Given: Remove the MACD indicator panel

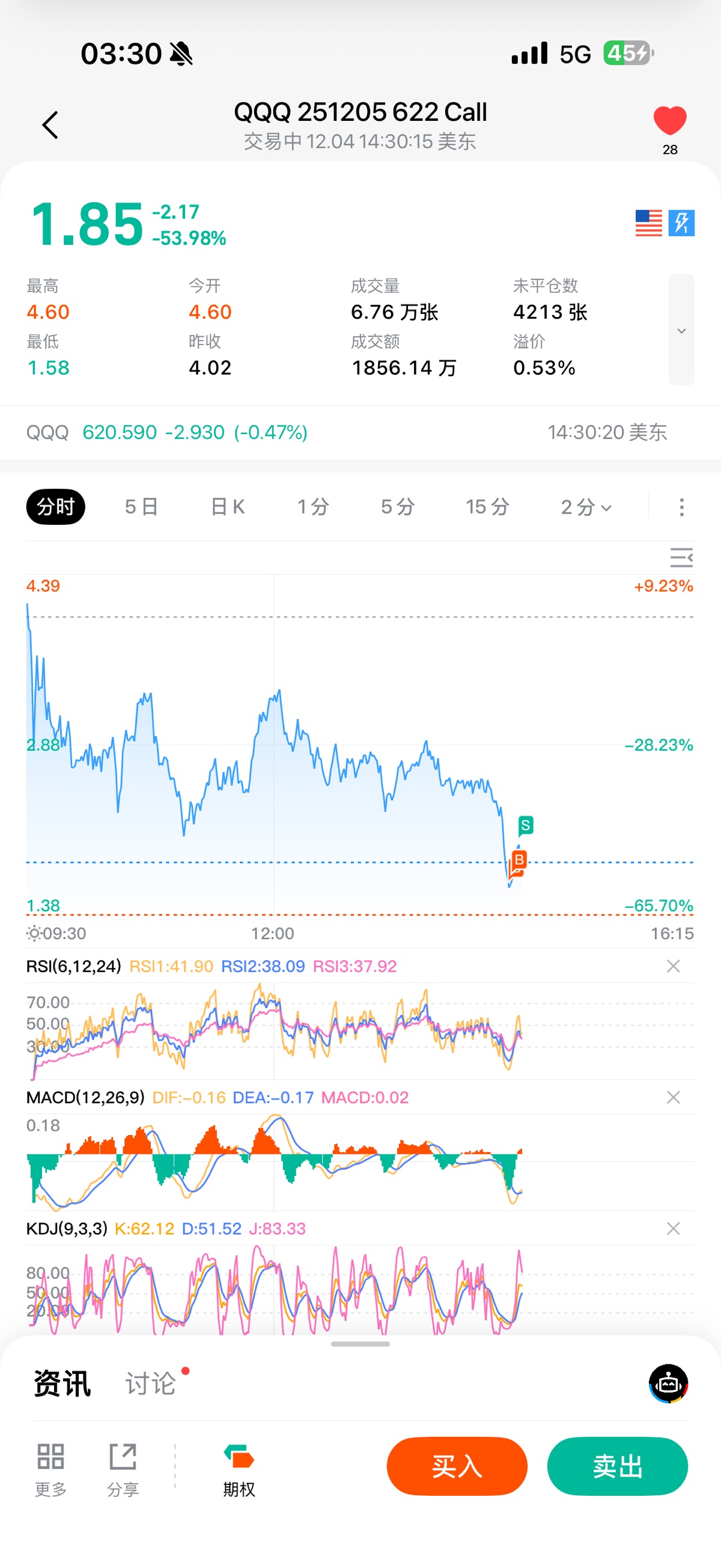Looking at the screenshot, I should pos(673,1097).
